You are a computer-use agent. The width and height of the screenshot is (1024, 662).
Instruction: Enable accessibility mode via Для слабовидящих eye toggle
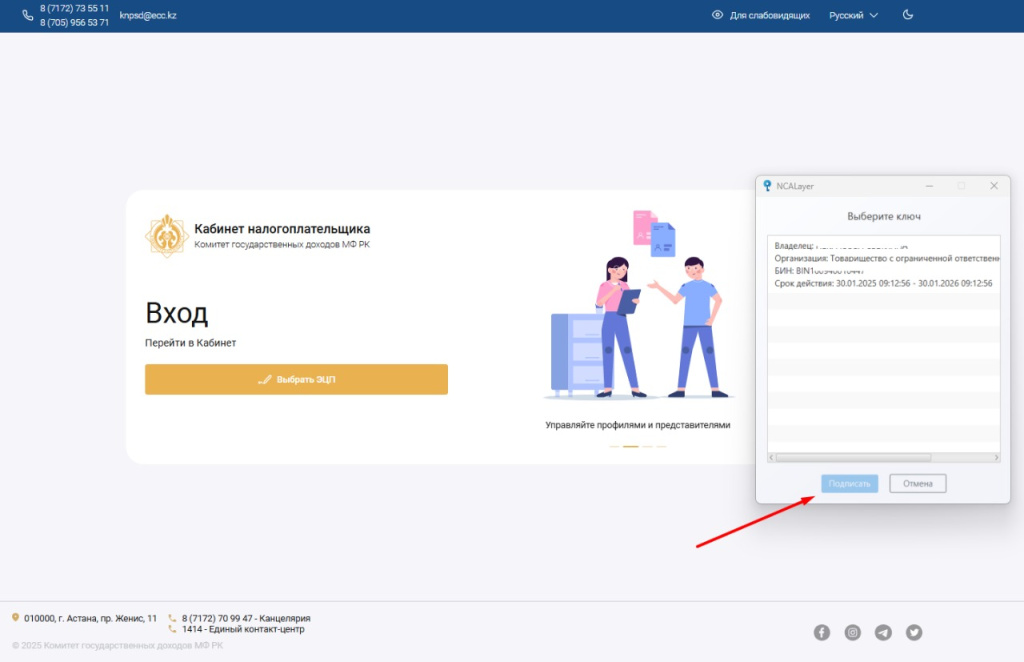tap(715, 15)
